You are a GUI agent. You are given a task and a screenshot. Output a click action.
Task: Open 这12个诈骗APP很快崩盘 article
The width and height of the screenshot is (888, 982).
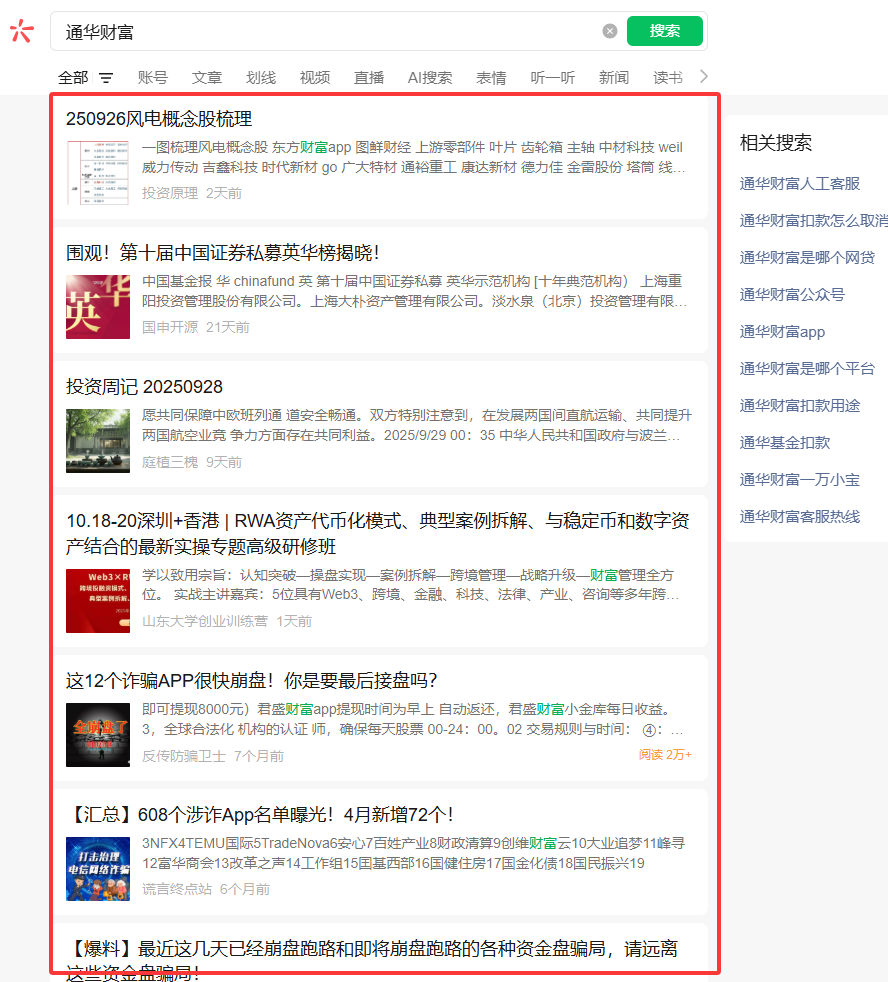(251, 681)
